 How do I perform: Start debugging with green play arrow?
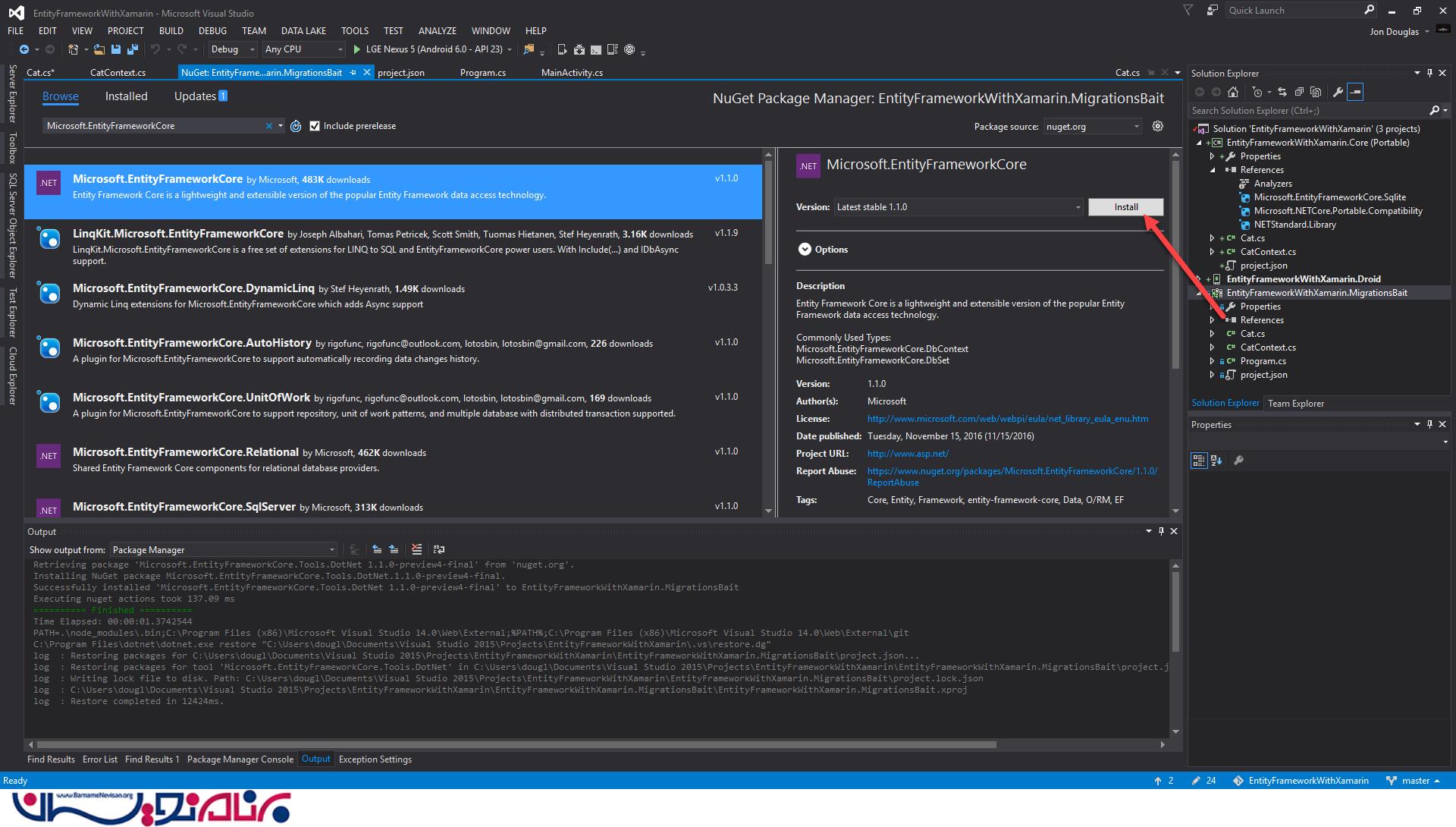click(356, 49)
